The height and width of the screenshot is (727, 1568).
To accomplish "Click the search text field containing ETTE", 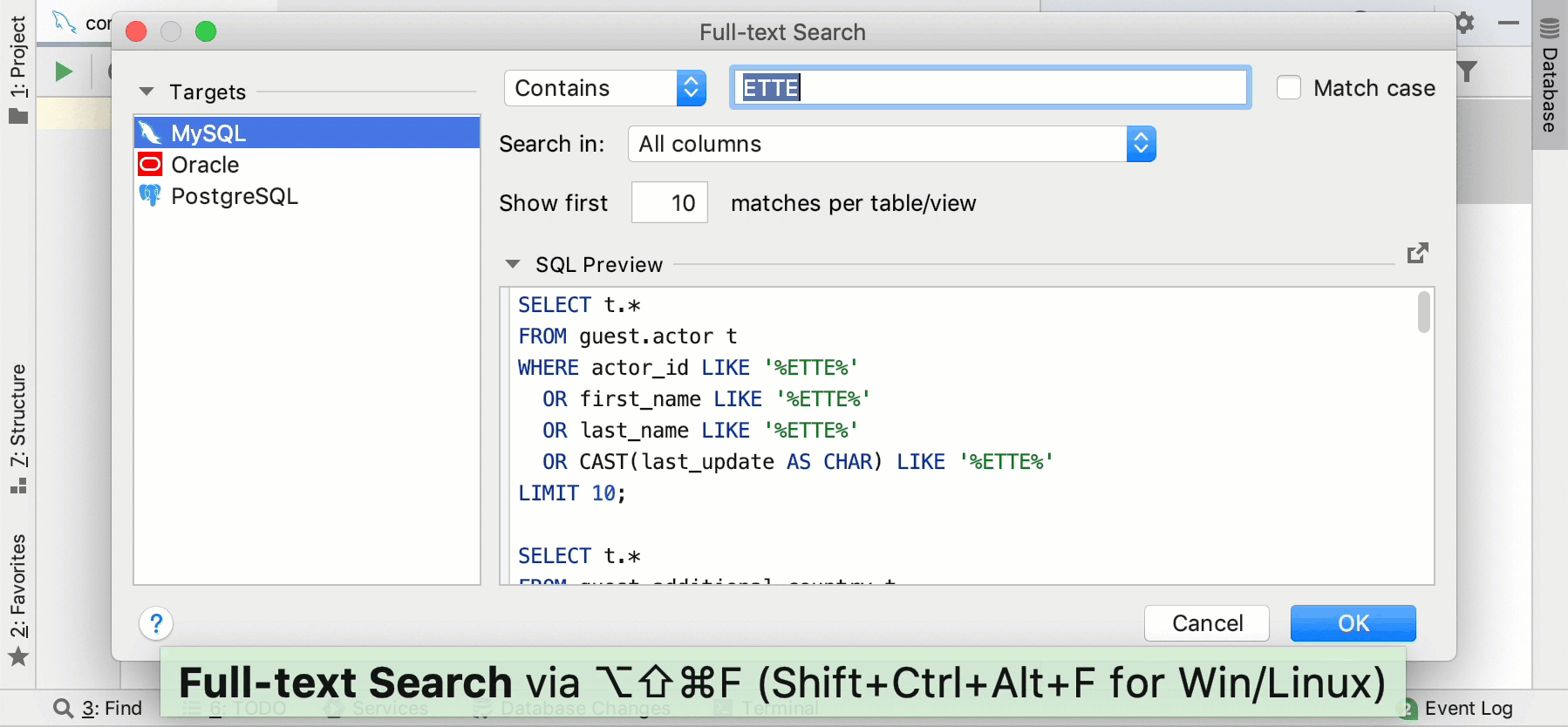I will click(990, 88).
